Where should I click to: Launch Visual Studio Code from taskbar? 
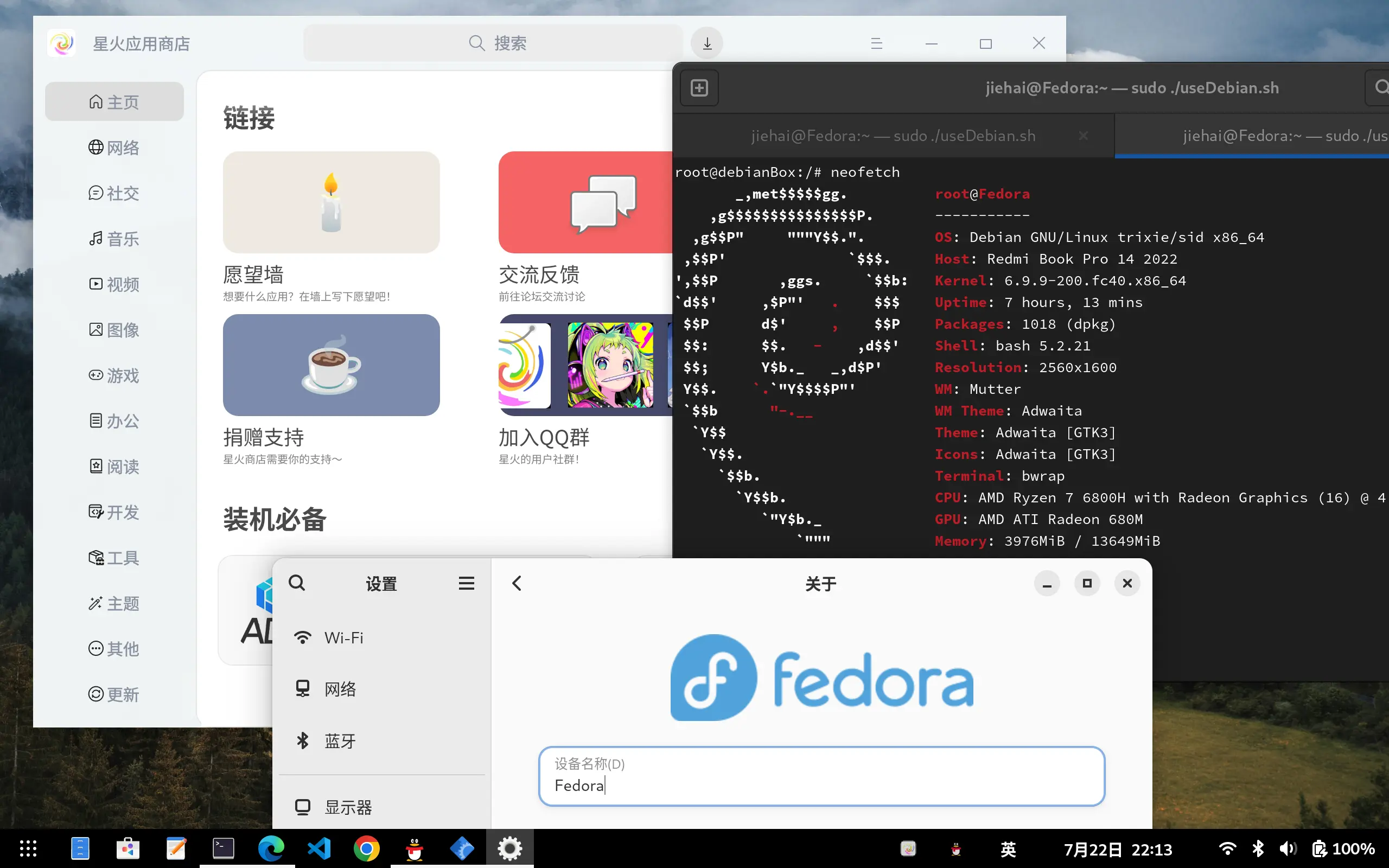click(x=319, y=848)
